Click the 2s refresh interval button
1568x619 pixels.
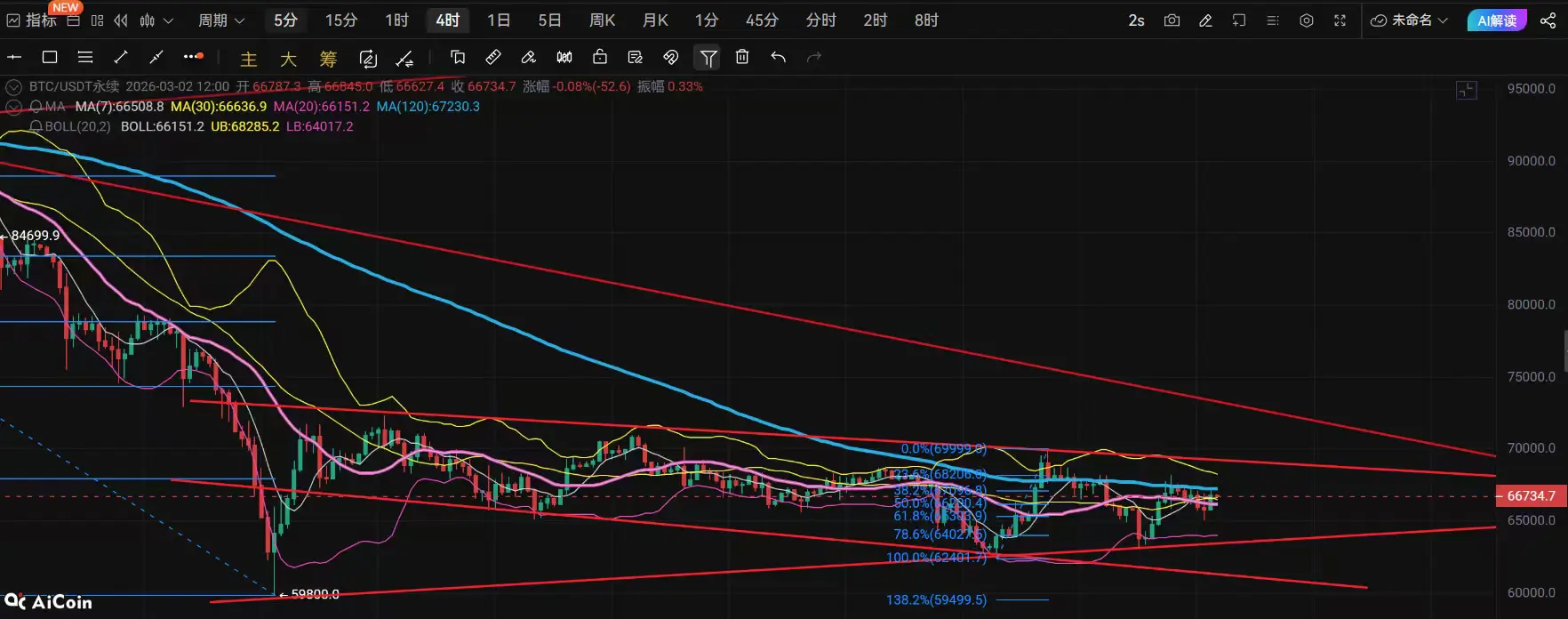point(1136,20)
